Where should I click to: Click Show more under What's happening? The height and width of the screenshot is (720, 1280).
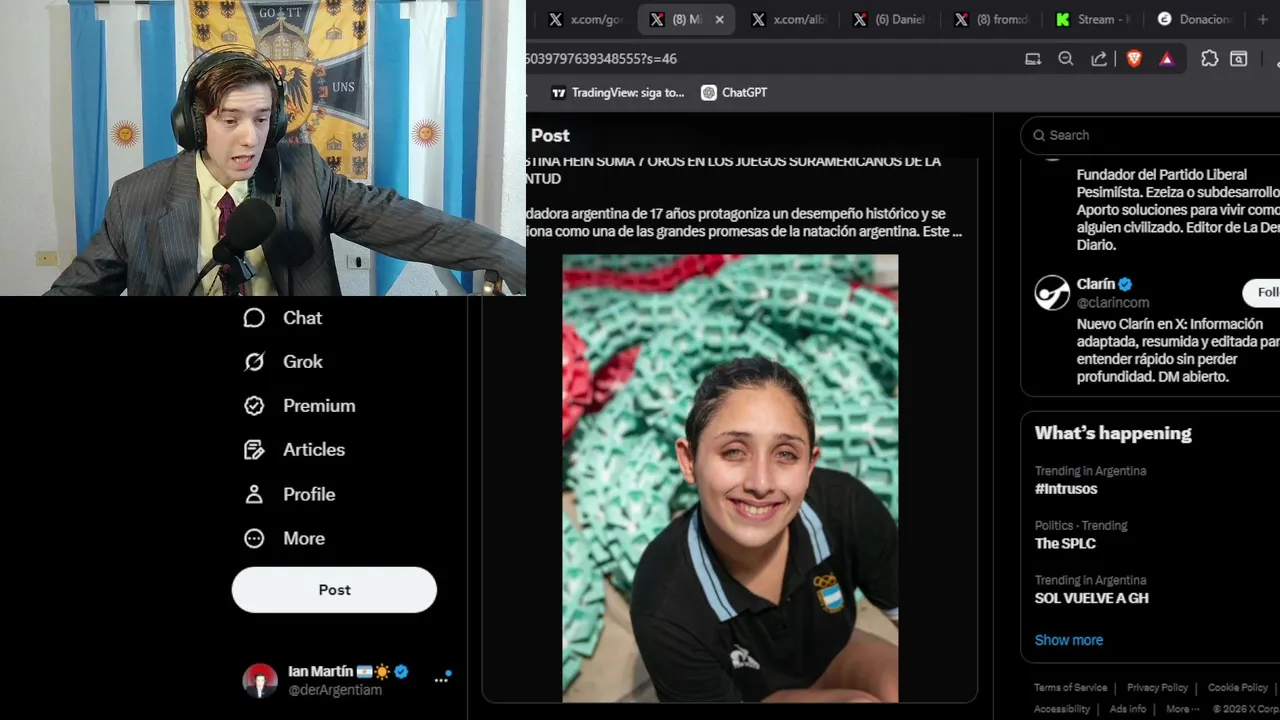coord(1069,640)
